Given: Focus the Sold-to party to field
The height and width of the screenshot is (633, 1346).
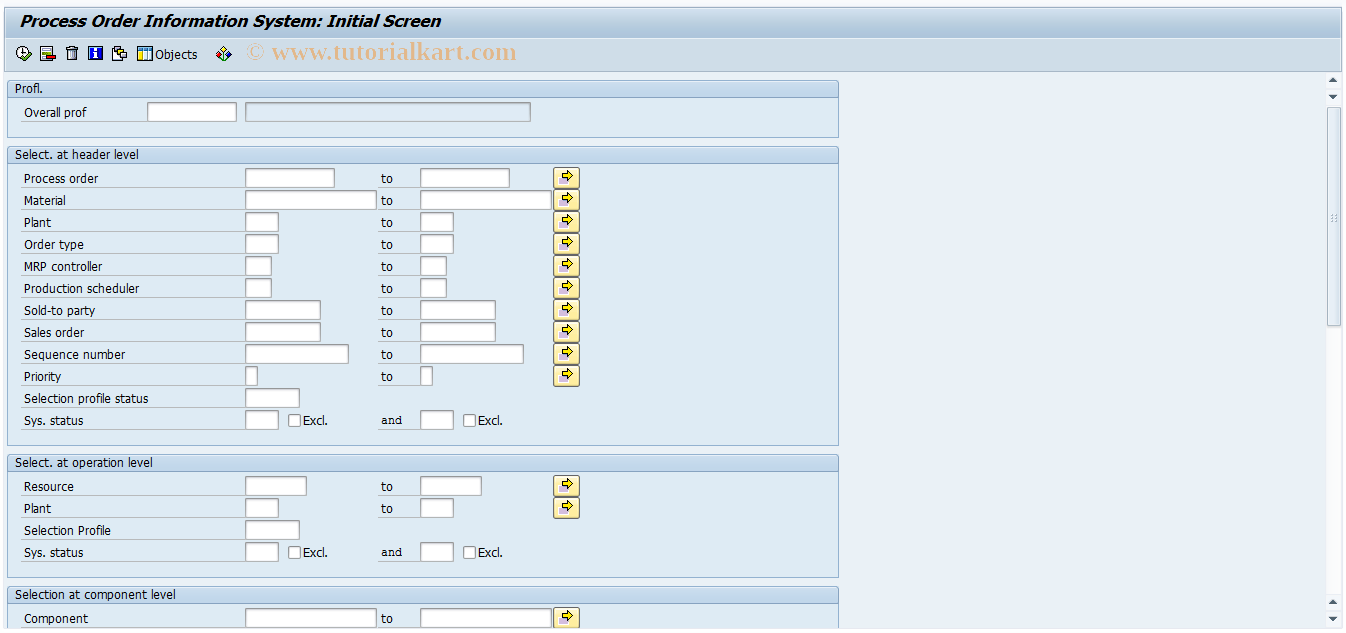Looking at the screenshot, I should (458, 310).
